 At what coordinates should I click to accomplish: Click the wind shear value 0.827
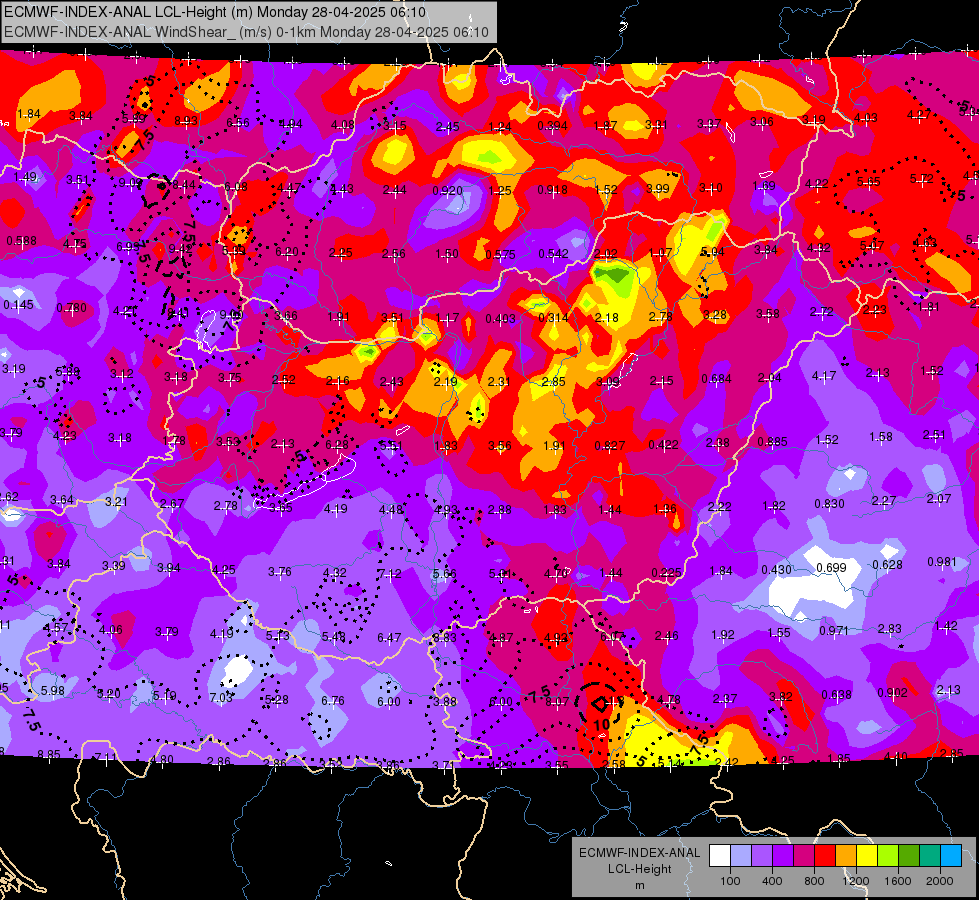pos(610,445)
